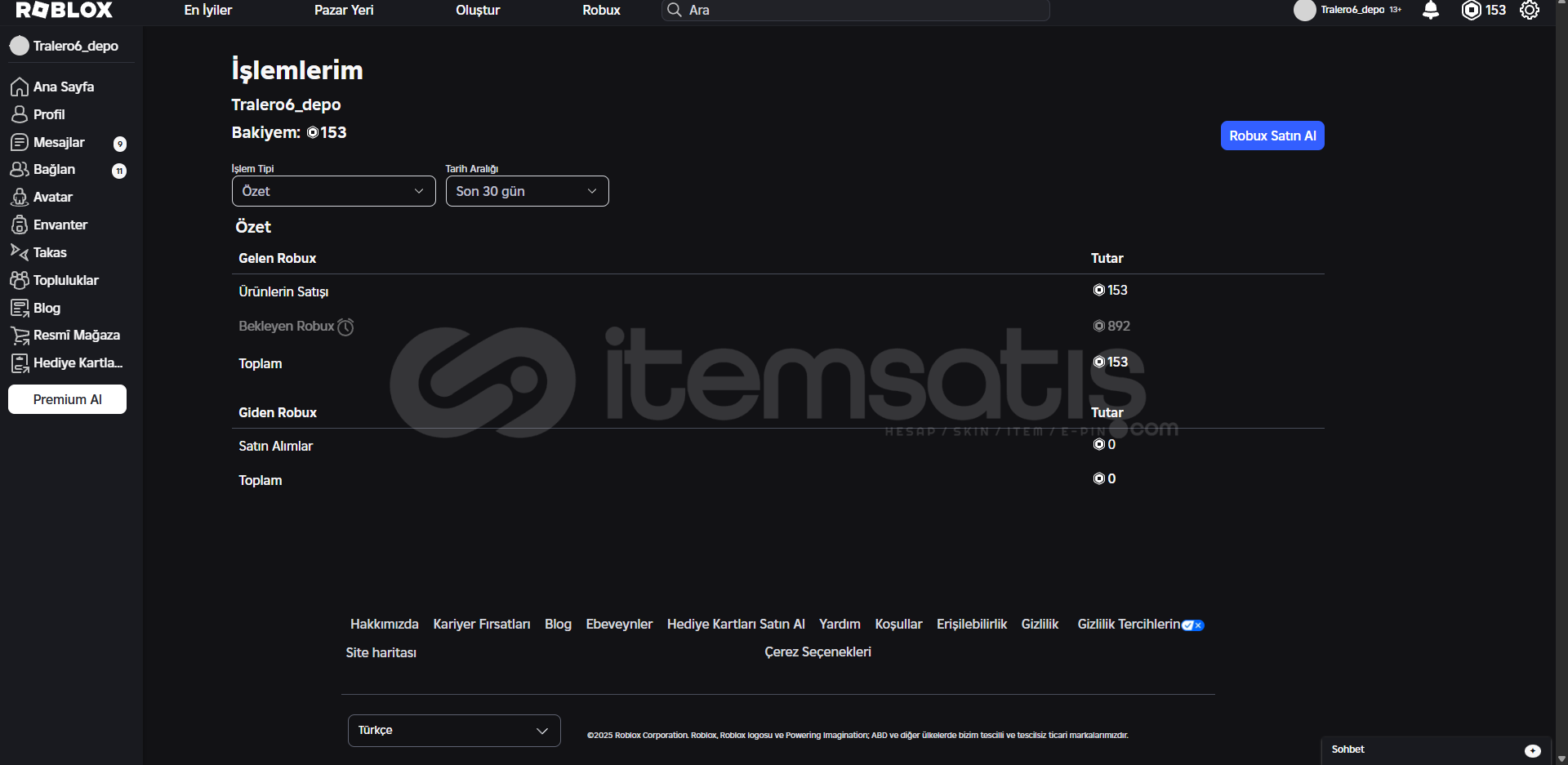Image resolution: width=1568 pixels, height=765 pixels.
Task: Open the Erişilebilirlik footer link
Action: [x=972, y=624]
